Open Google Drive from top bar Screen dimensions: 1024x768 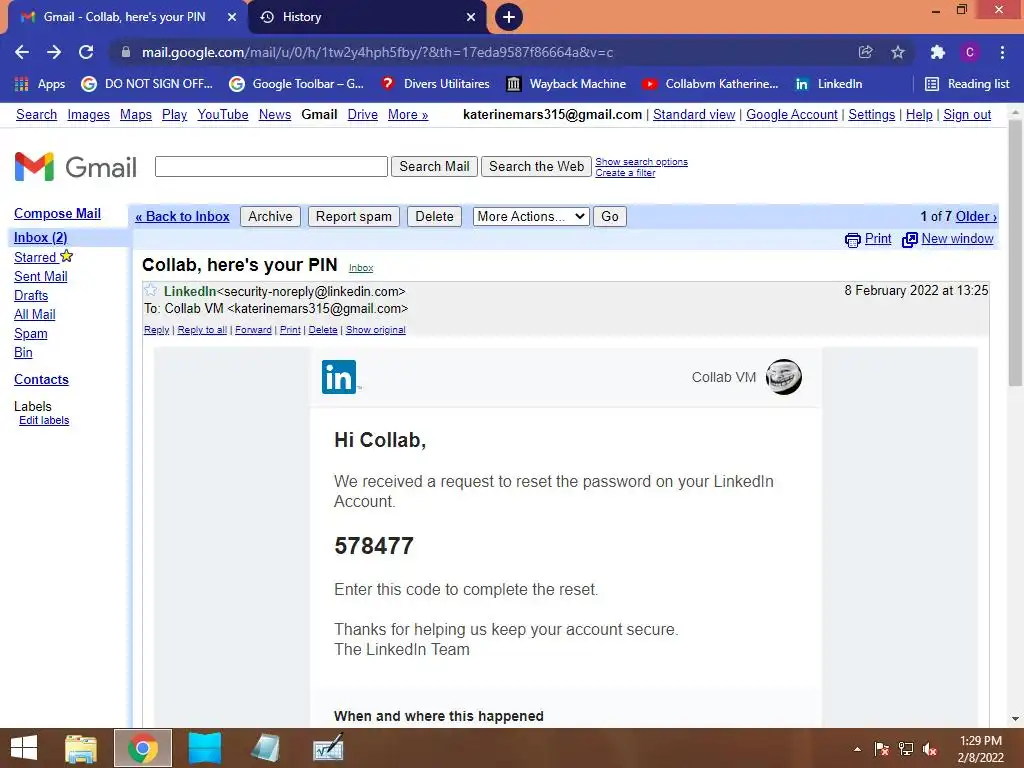(362, 114)
